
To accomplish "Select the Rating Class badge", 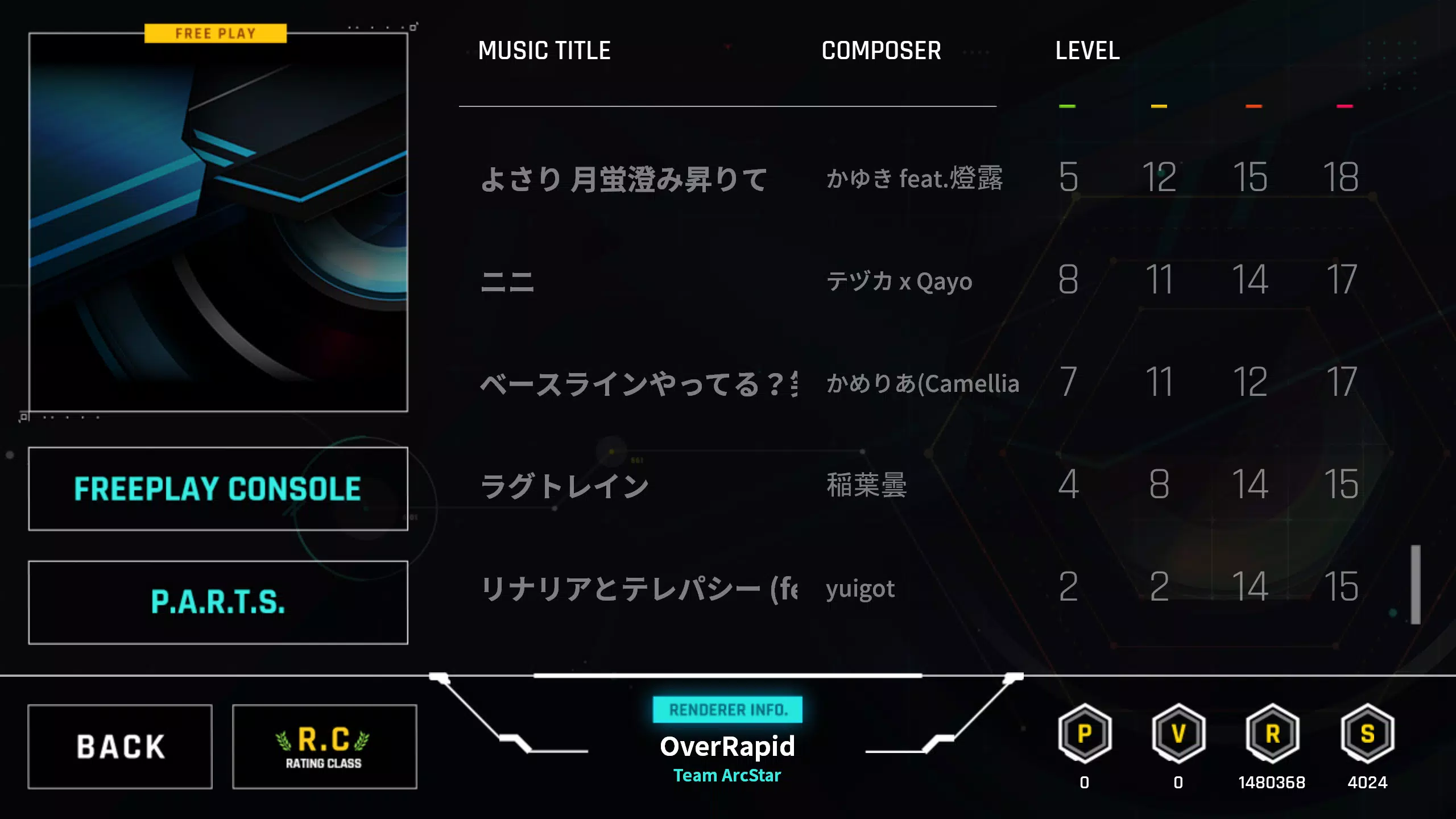I will 324,746.
